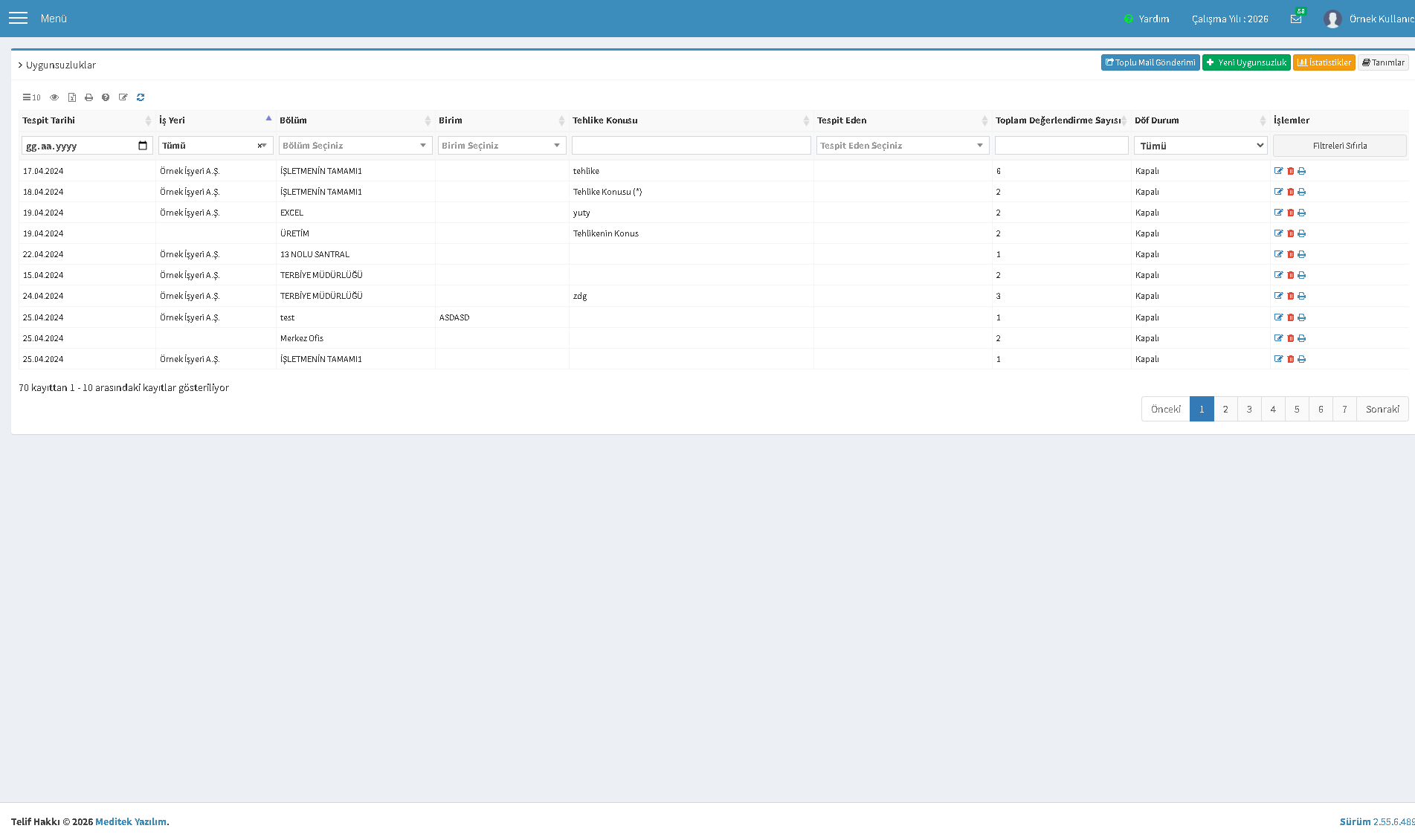
Task: Sort by Bölüm column header
Action: [x=355, y=120]
